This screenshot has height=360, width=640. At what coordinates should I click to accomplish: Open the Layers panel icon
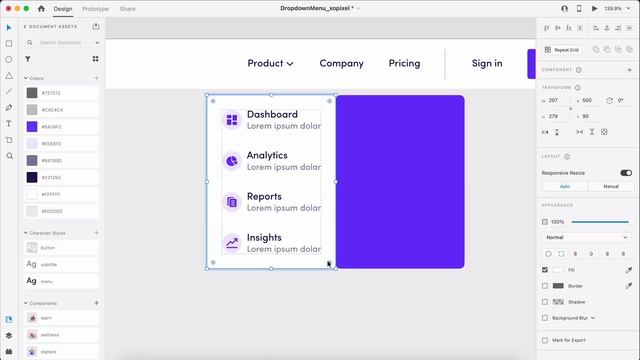pyautogui.click(x=9, y=336)
